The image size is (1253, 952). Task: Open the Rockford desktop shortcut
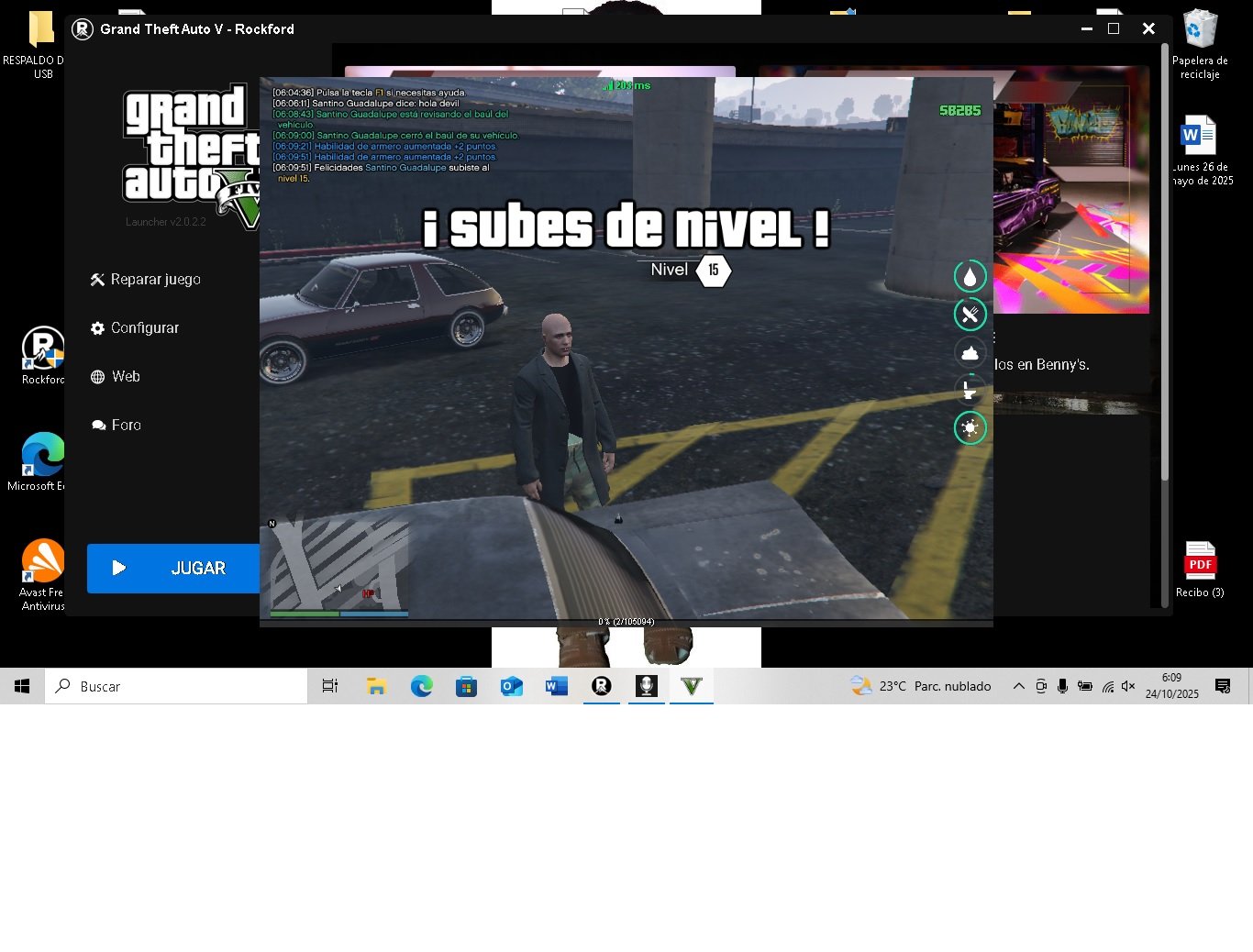(x=42, y=355)
